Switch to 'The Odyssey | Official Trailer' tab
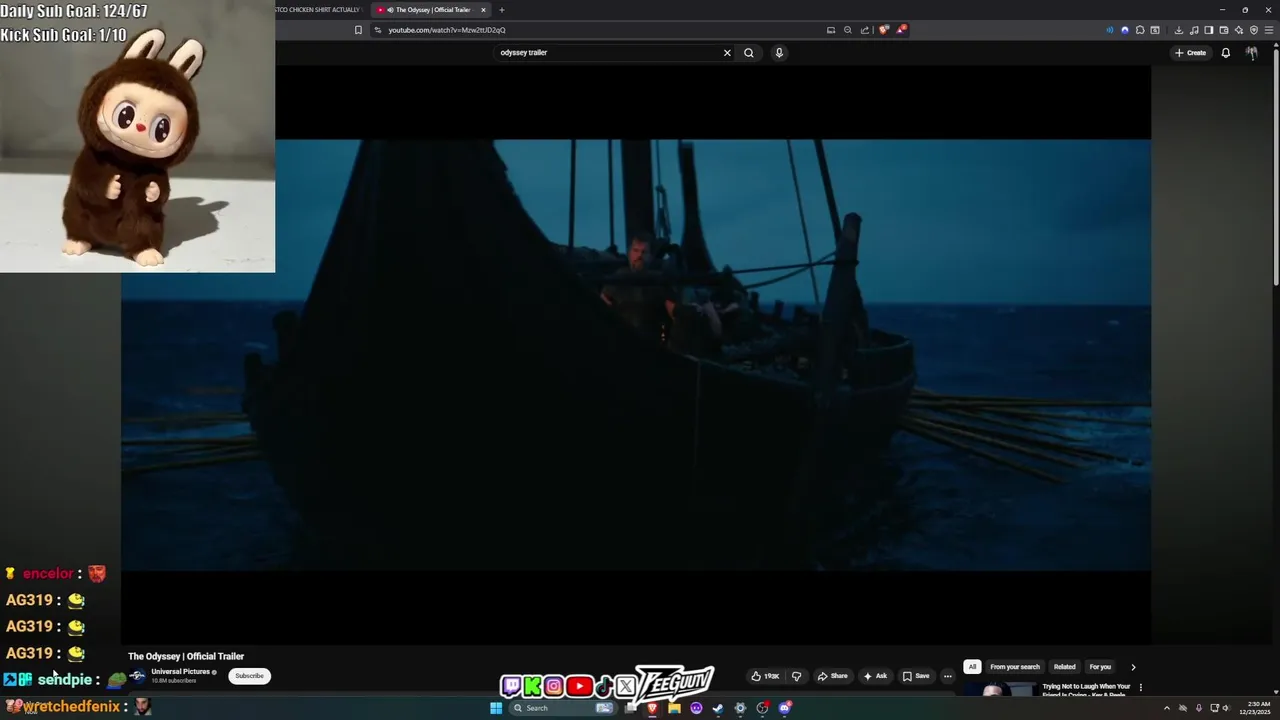 432,10
